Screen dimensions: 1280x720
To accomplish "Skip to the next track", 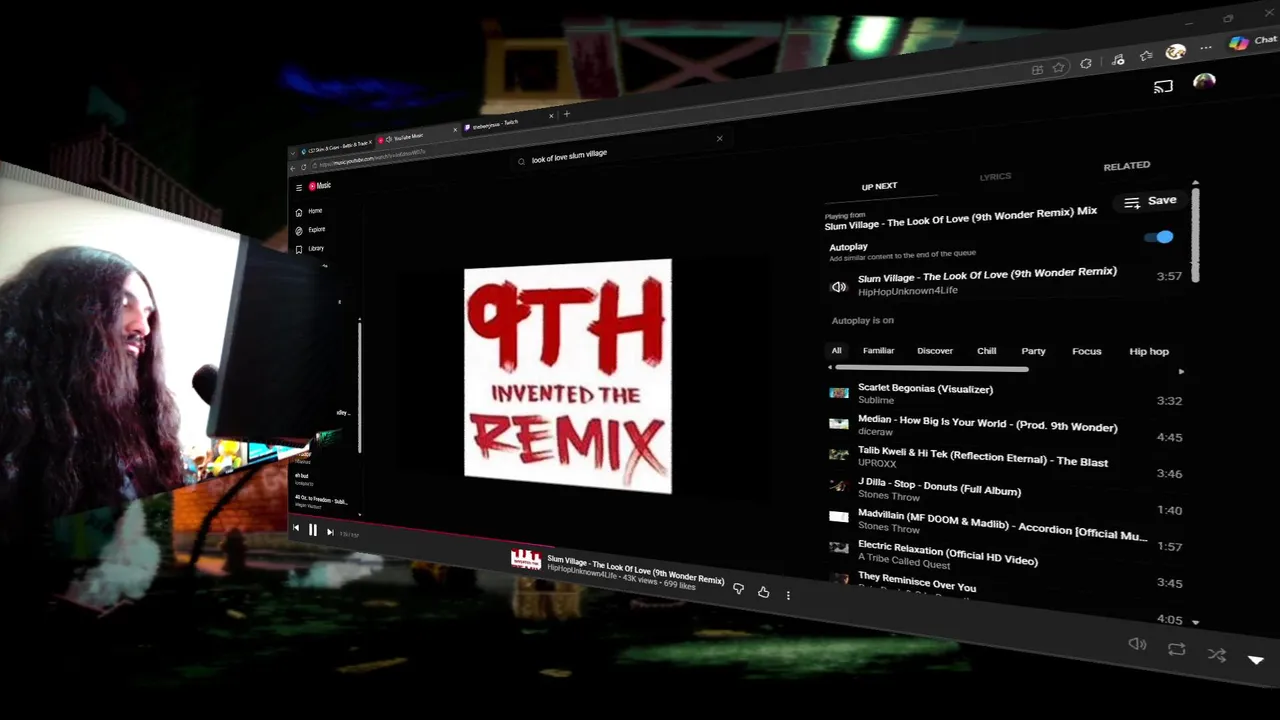I will click(x=330, y=532).
